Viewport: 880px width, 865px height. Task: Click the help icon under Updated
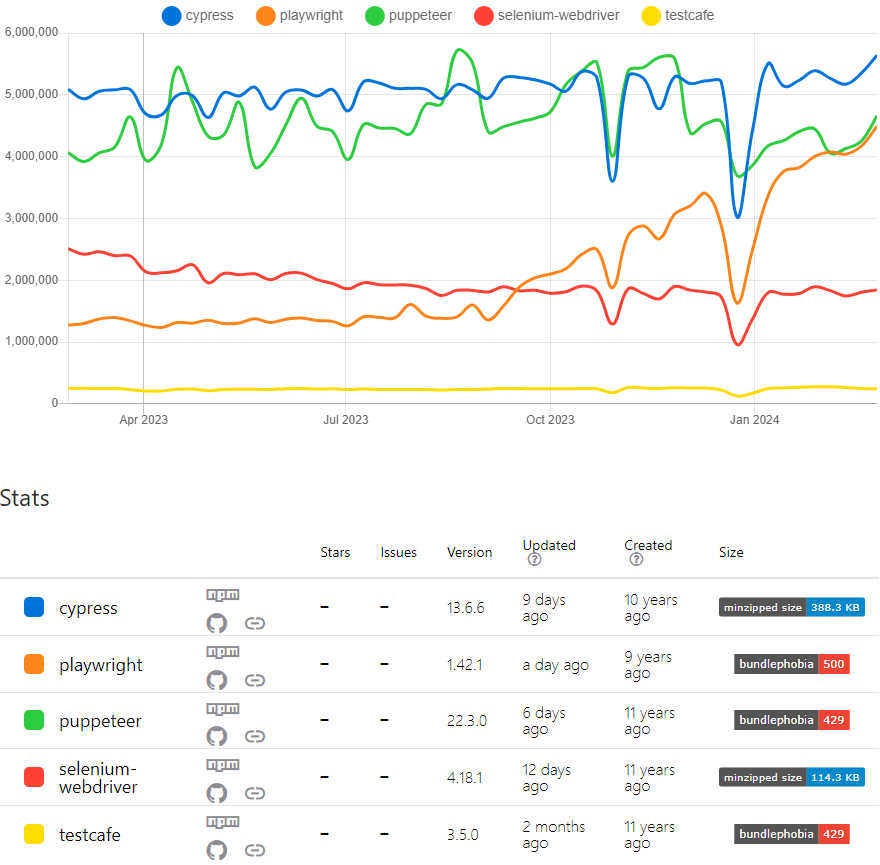pos(534,559)
